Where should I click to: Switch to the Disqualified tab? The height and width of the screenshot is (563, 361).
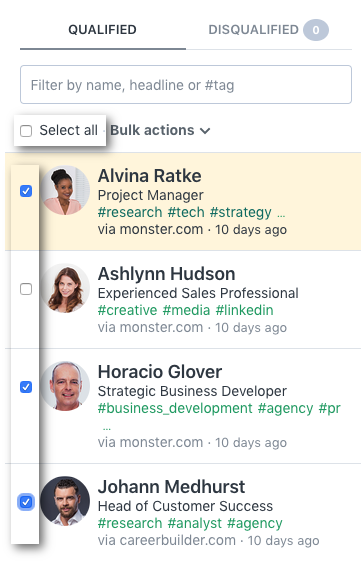[x=268, y=30]
